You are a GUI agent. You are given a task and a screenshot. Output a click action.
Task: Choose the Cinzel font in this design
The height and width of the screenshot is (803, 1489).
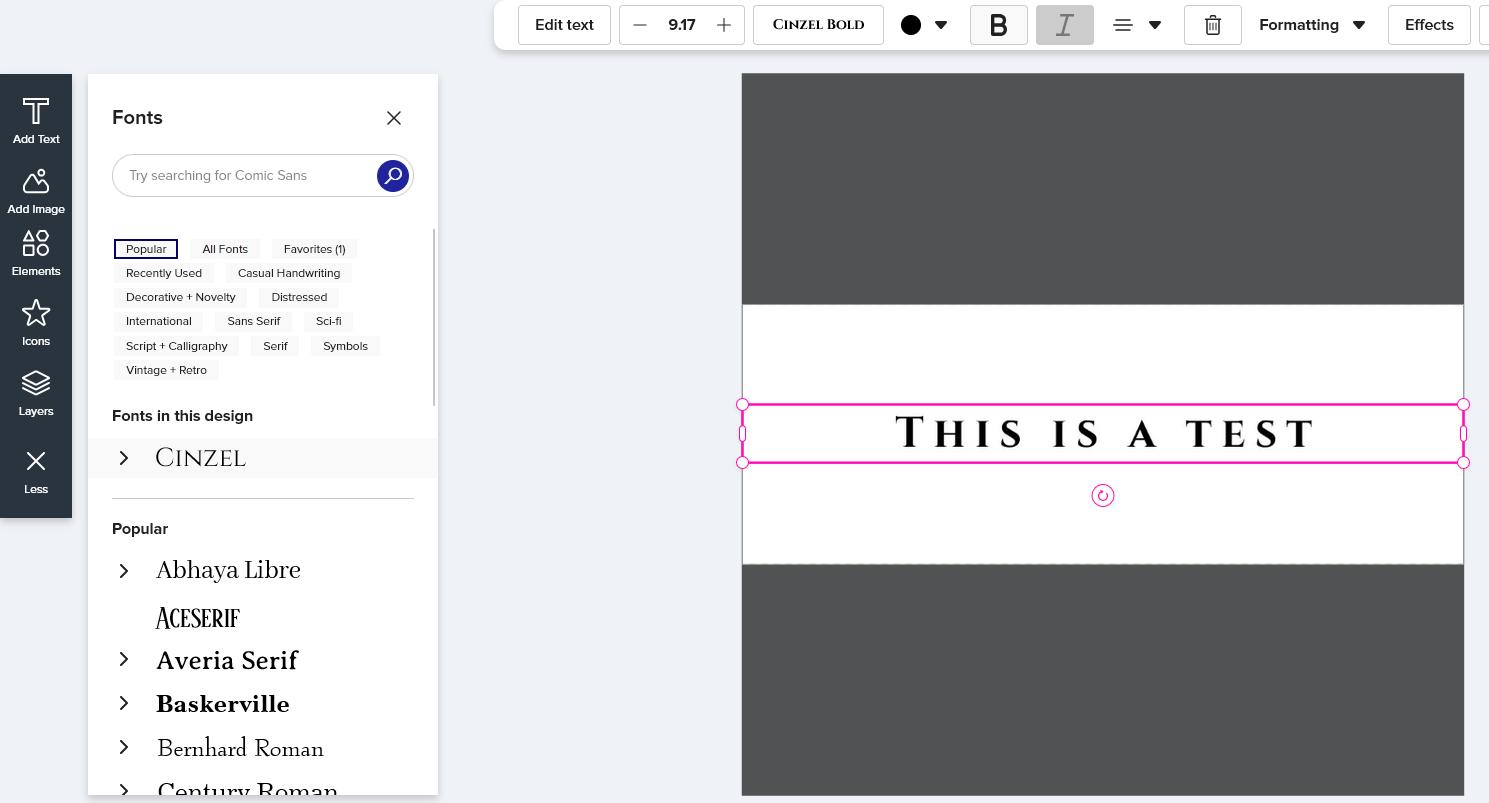click(x=201, y=458)
